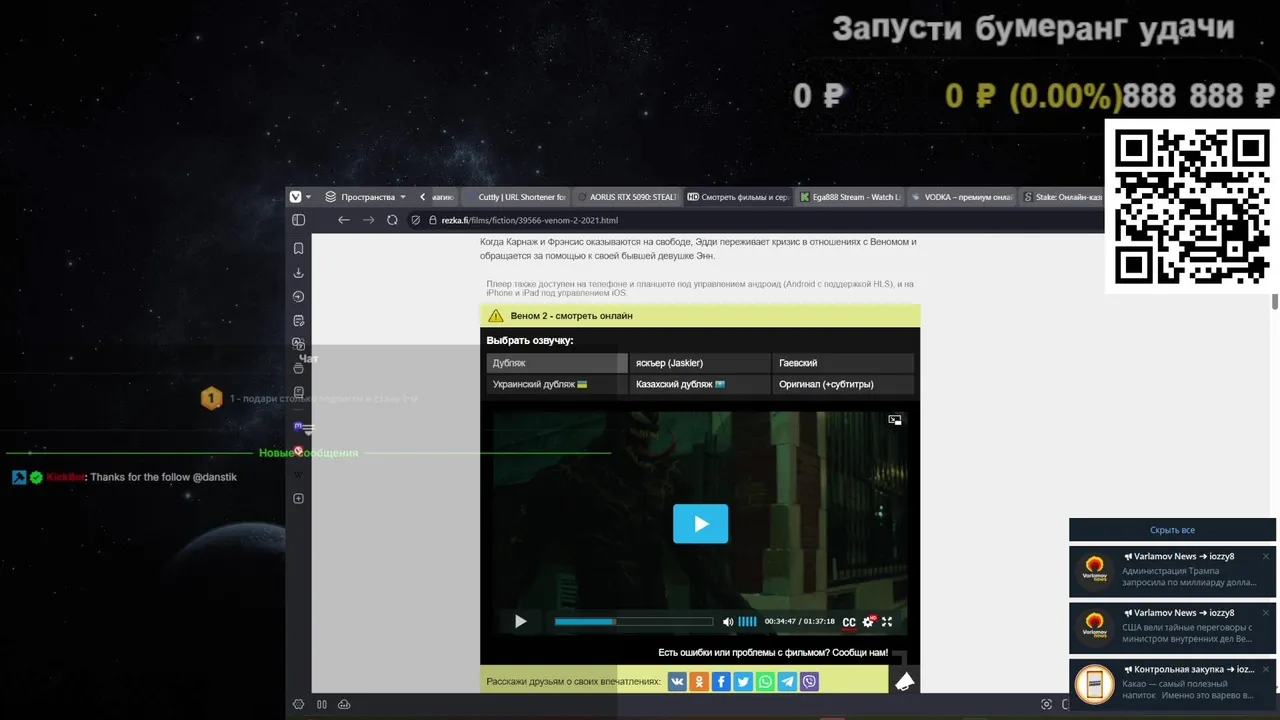Open Контрольная закупка notification about Какао

[x=1172, y=684]
